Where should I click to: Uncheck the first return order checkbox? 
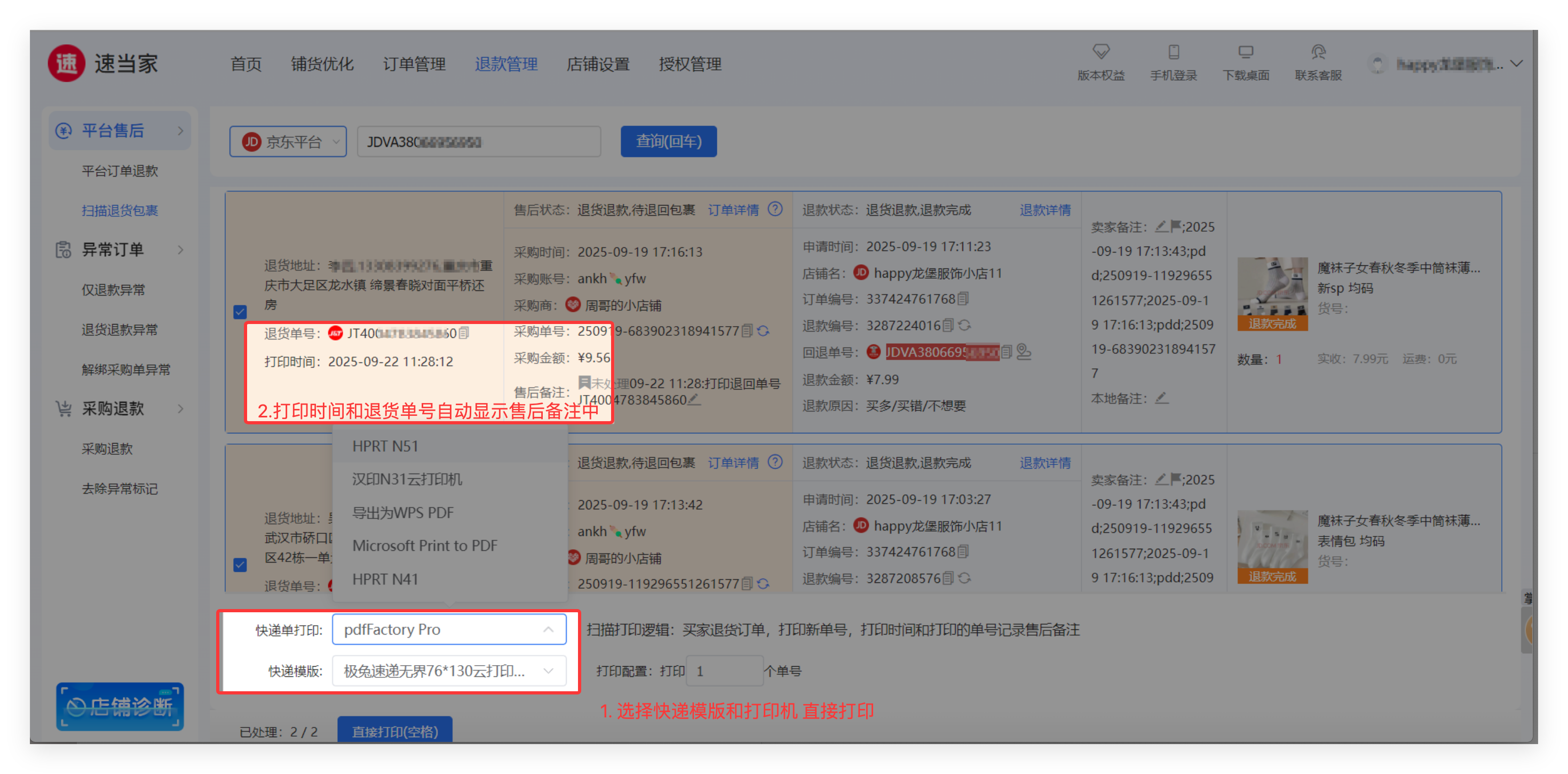click(240, 312)
